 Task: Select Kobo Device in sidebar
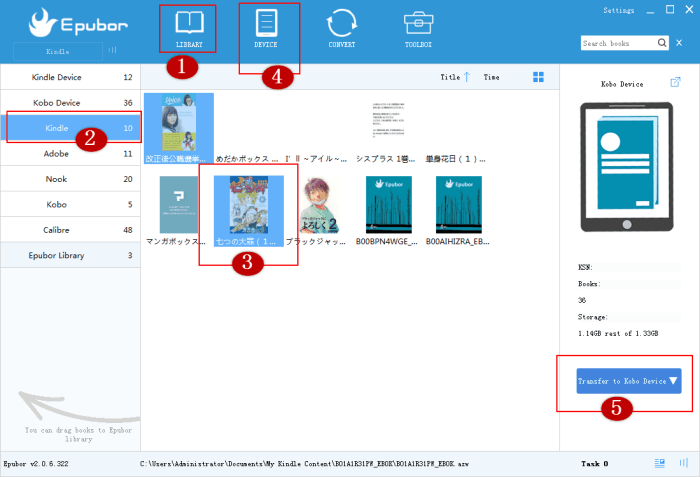point(70,103)
